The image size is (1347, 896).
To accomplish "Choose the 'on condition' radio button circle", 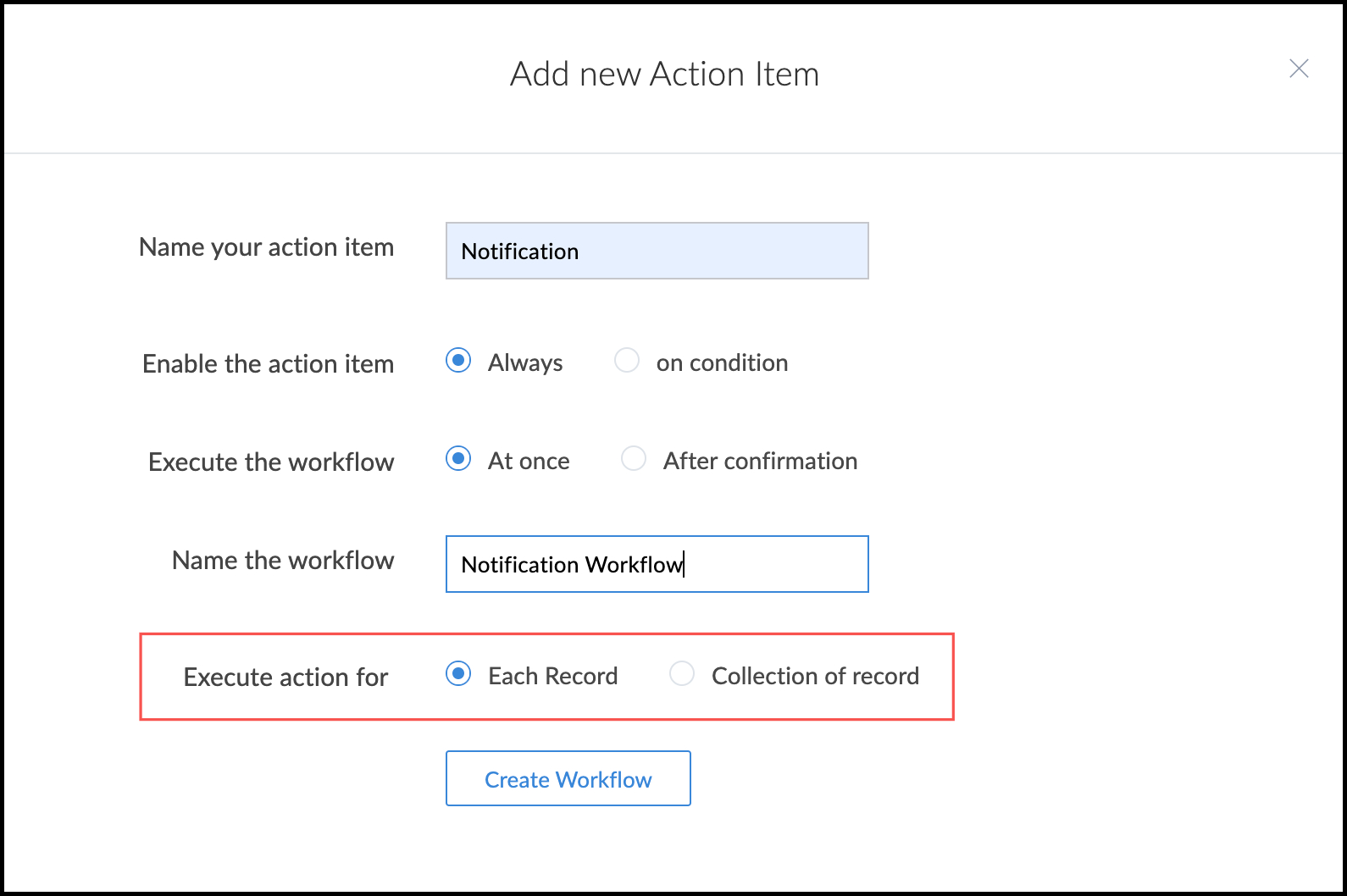I will point(627,361).
